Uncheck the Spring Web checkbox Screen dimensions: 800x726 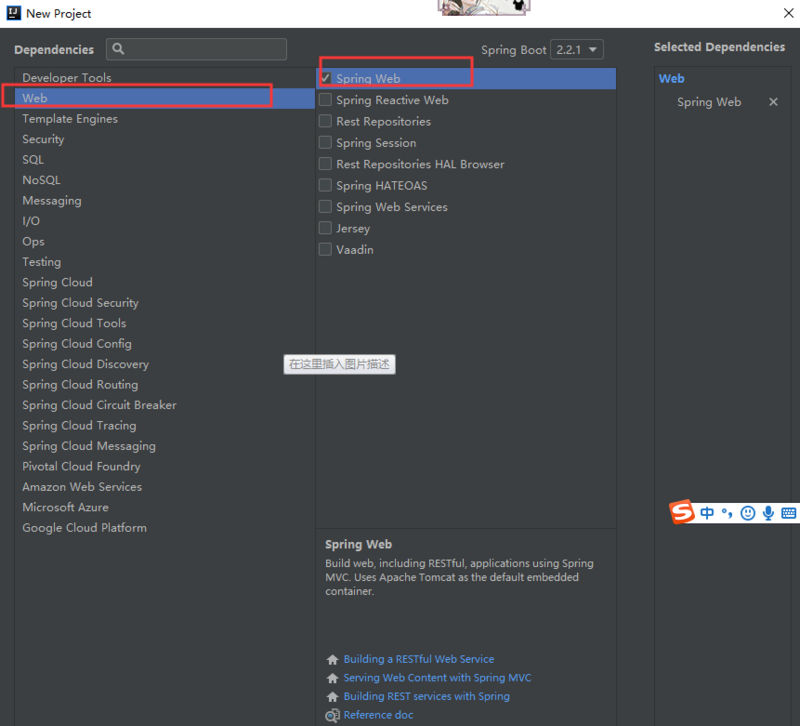point(326,78)
